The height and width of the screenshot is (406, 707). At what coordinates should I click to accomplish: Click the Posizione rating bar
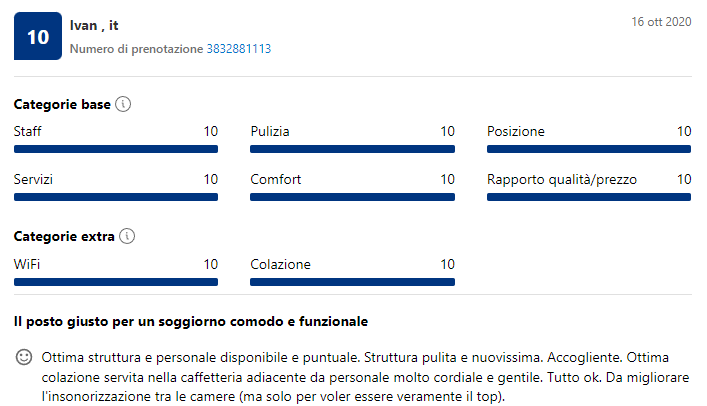(589, 149)
